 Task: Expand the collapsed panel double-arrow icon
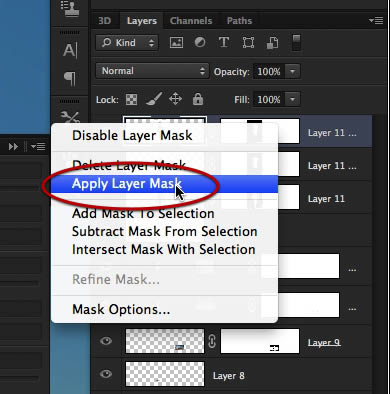tap(13, 147)
